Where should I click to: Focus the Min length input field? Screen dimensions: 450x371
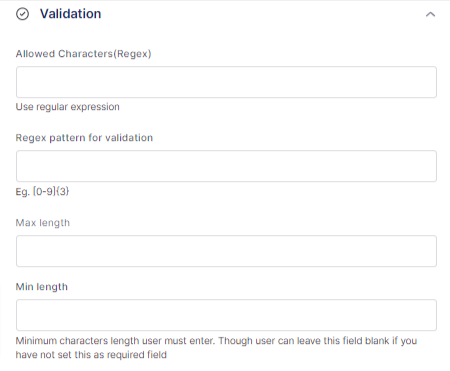tap(226, 315)
